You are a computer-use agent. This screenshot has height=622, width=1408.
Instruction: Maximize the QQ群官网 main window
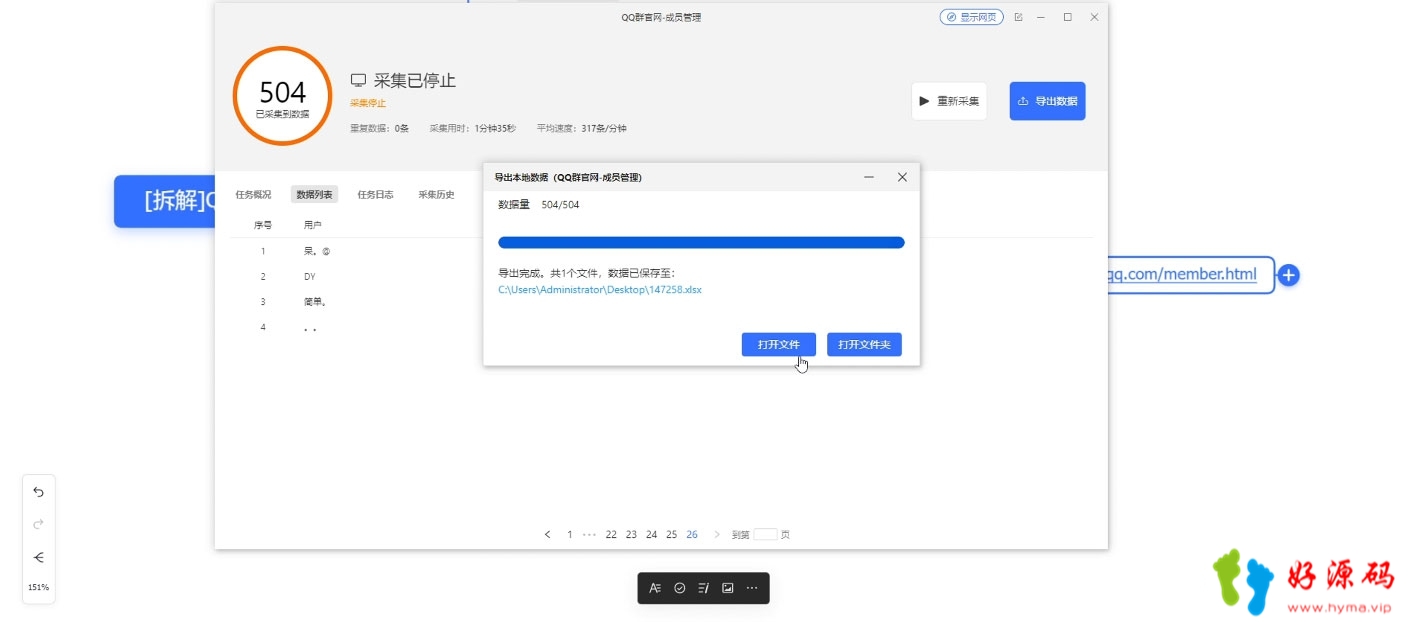point(1067,17)
